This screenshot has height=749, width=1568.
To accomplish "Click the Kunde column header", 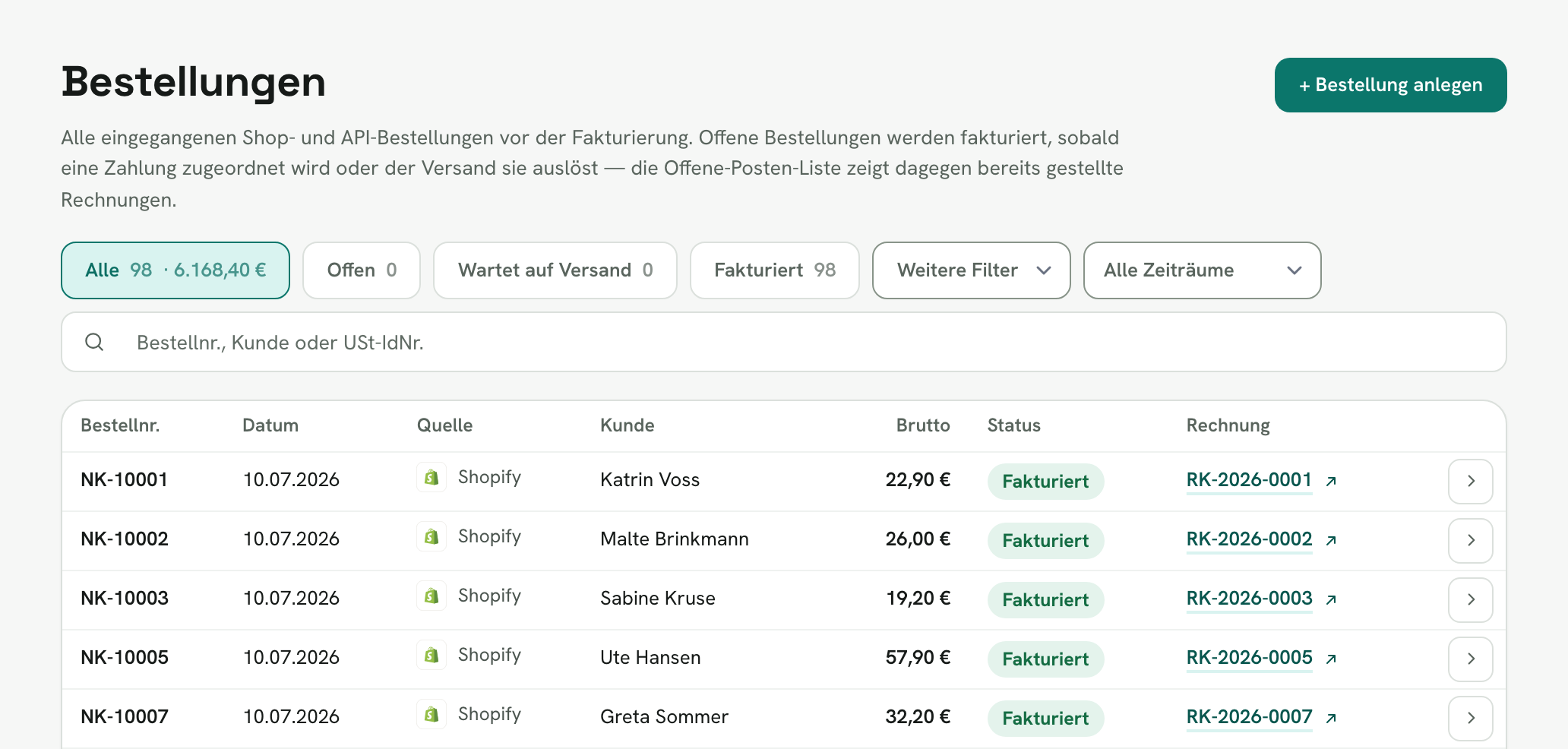I will (628, 425).
